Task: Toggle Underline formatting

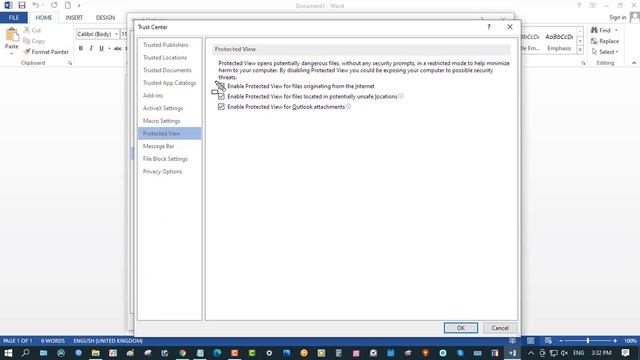Action: click(101, 48)
